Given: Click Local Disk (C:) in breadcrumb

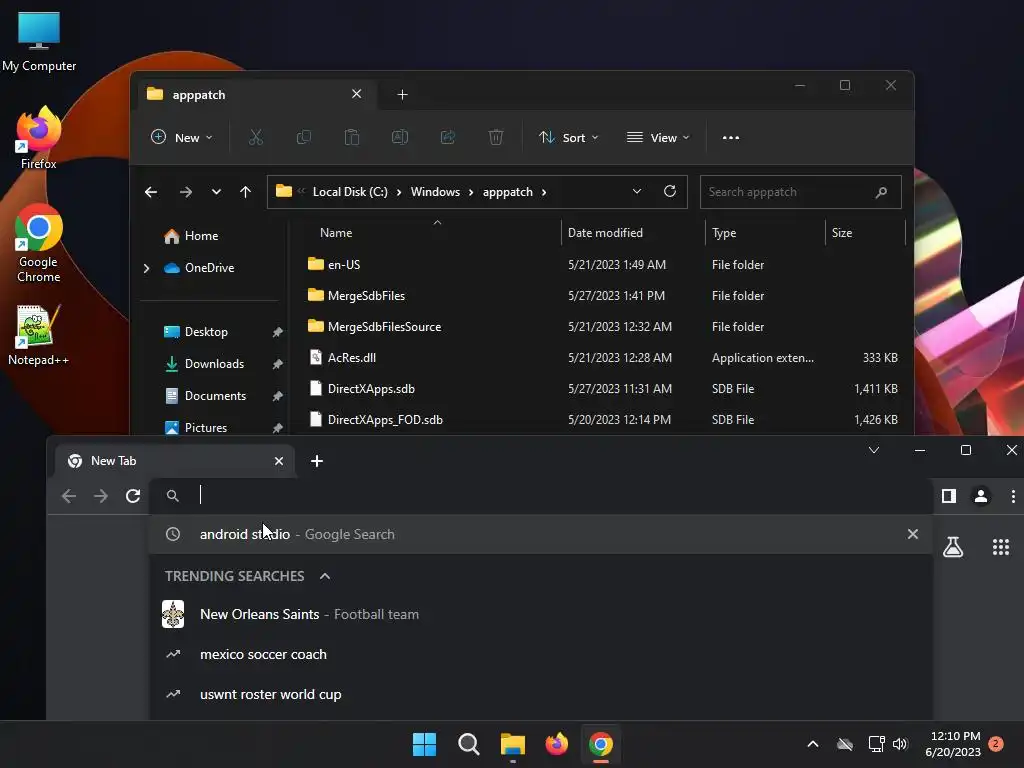Looking at the screenshot, I should tap(350, 192).
